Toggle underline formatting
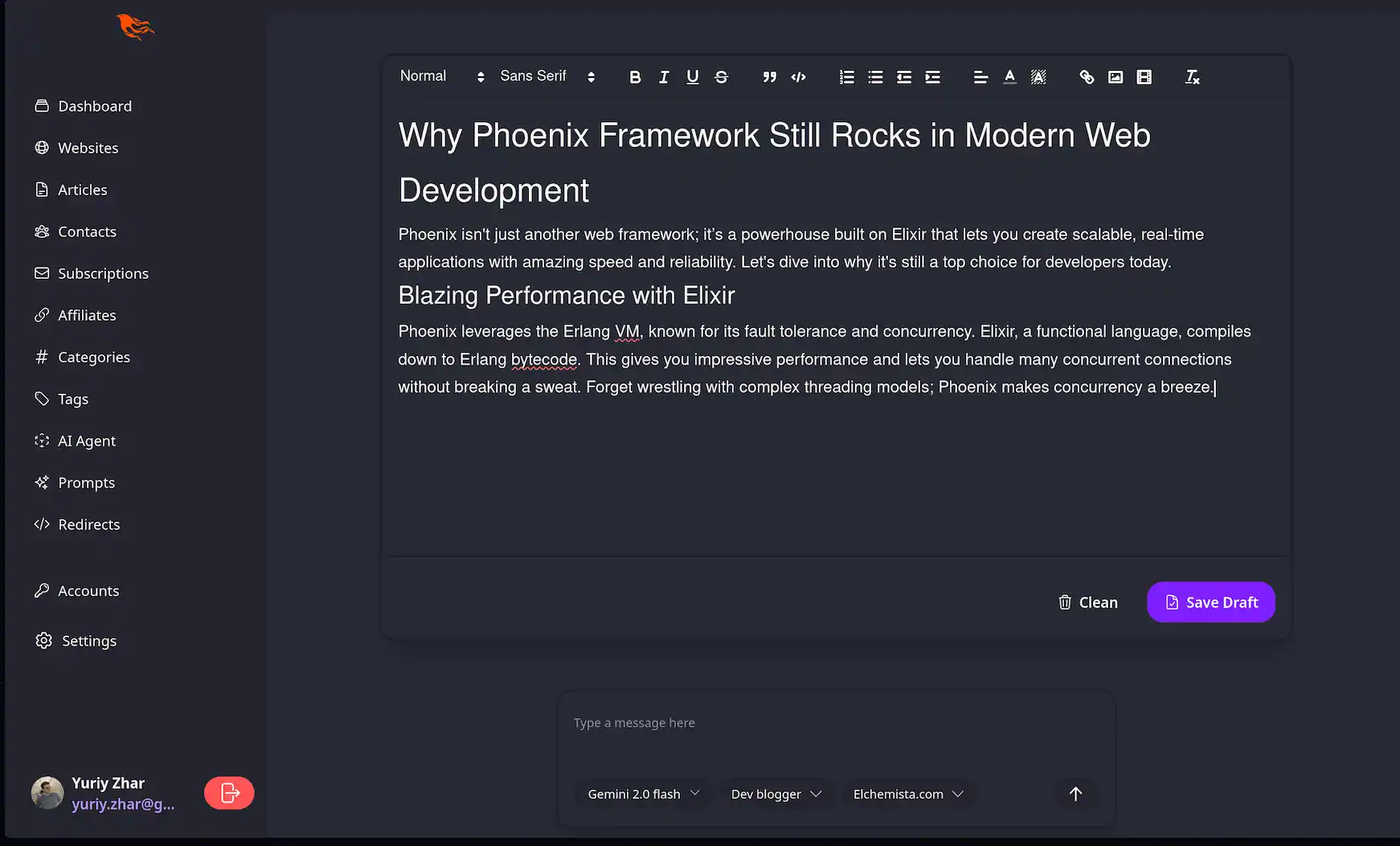Screen dimensions: 1400x846 click(x=693, y=76)
